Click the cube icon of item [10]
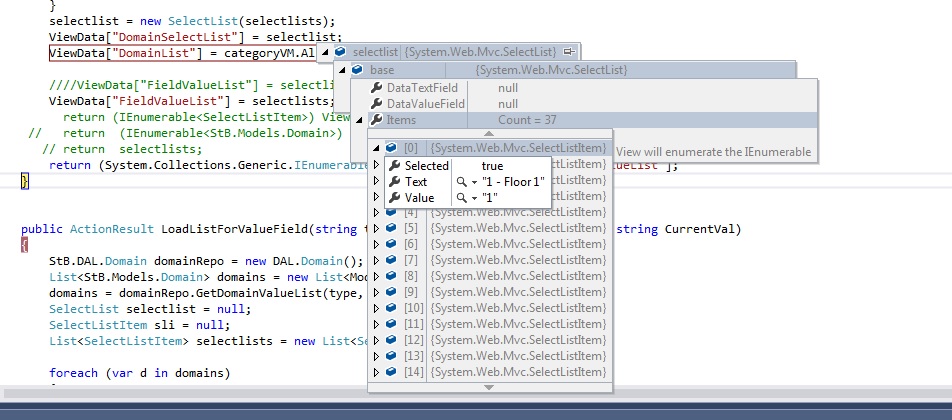 pyautogui.click(x=392, y=308)
